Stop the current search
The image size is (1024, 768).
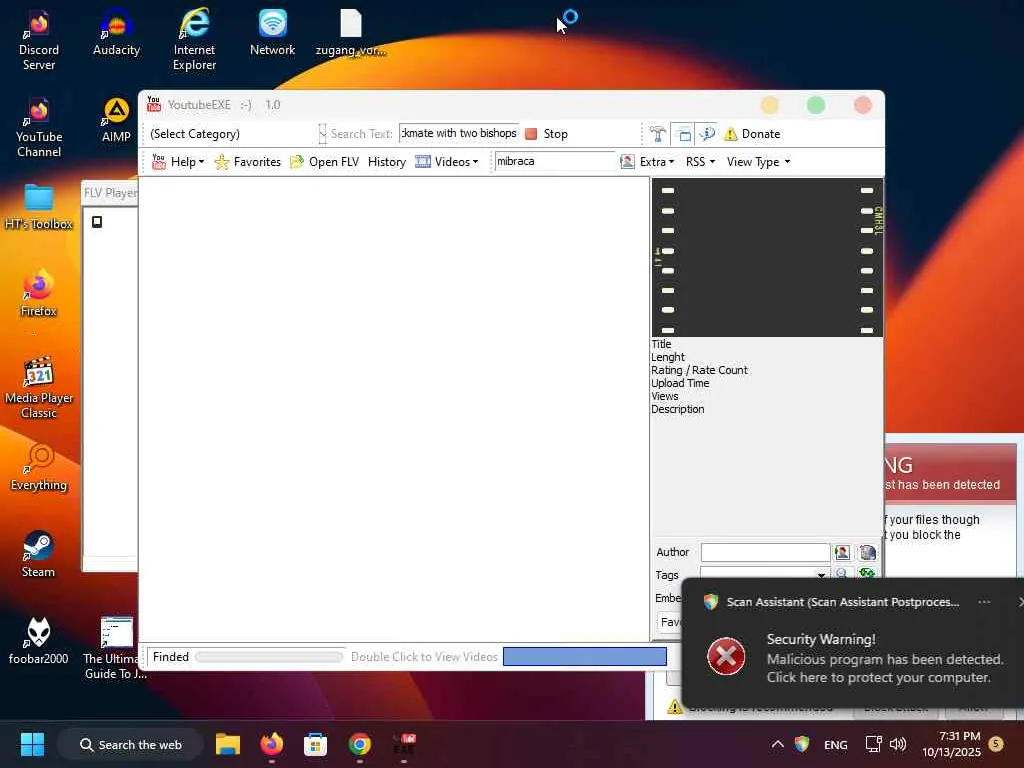(547, 134)
